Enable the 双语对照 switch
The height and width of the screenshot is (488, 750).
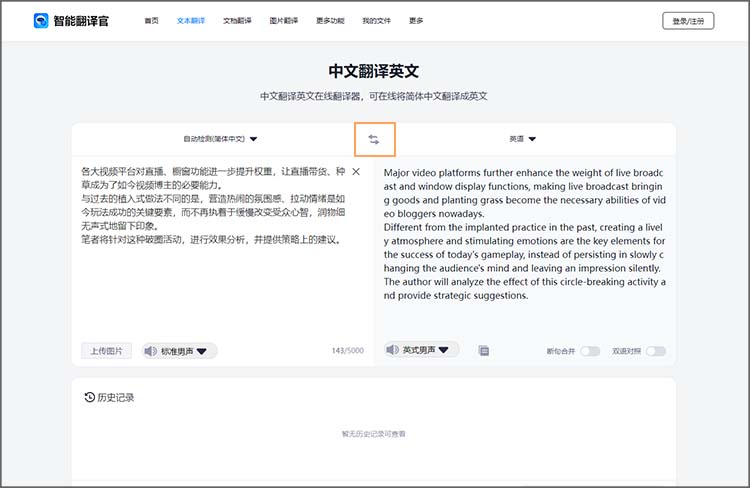tap(655, 351)
